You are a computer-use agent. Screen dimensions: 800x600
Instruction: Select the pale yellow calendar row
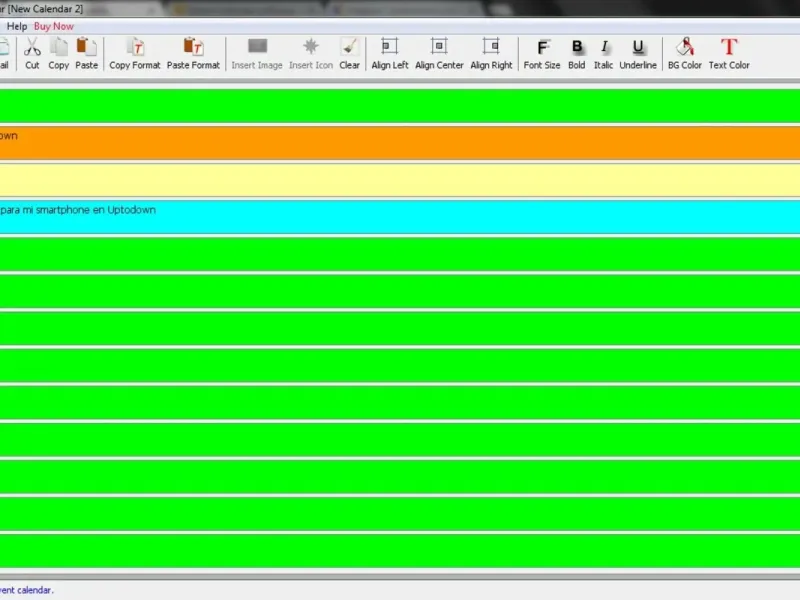tap(400, 180)
